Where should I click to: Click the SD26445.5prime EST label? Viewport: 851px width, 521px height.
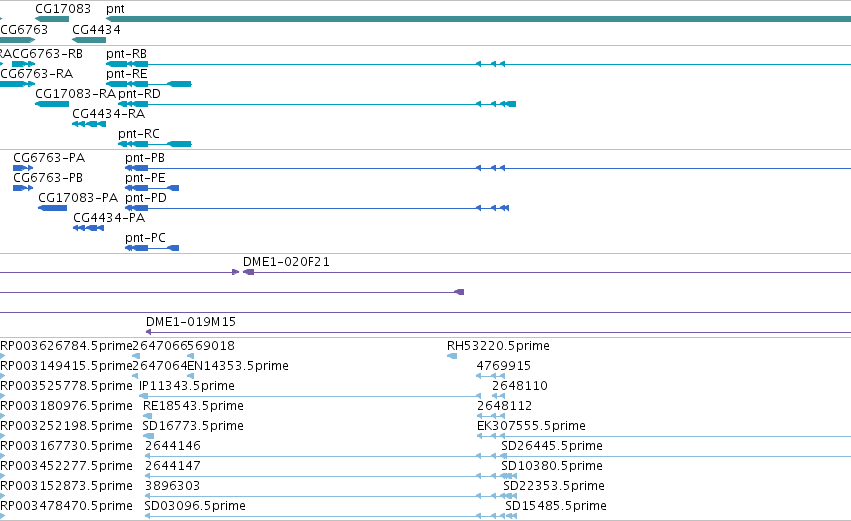click(x=552, y=446)
